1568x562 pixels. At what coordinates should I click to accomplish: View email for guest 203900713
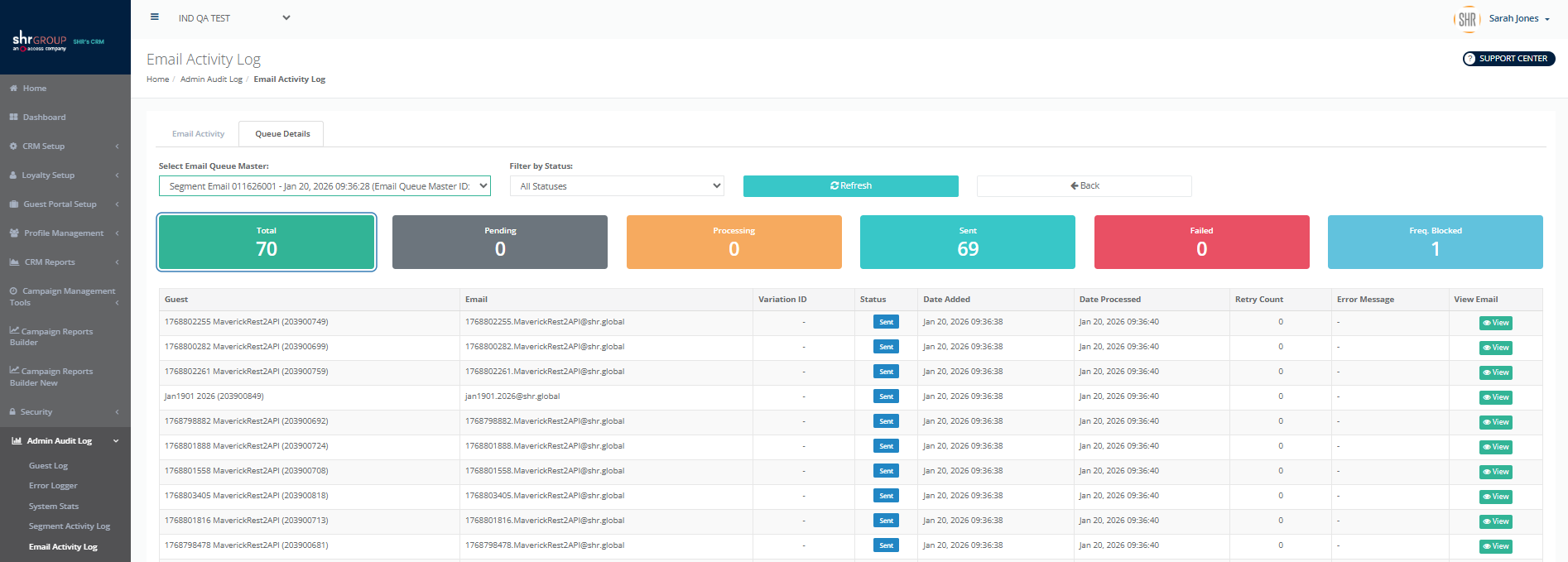click(1496, 522)
